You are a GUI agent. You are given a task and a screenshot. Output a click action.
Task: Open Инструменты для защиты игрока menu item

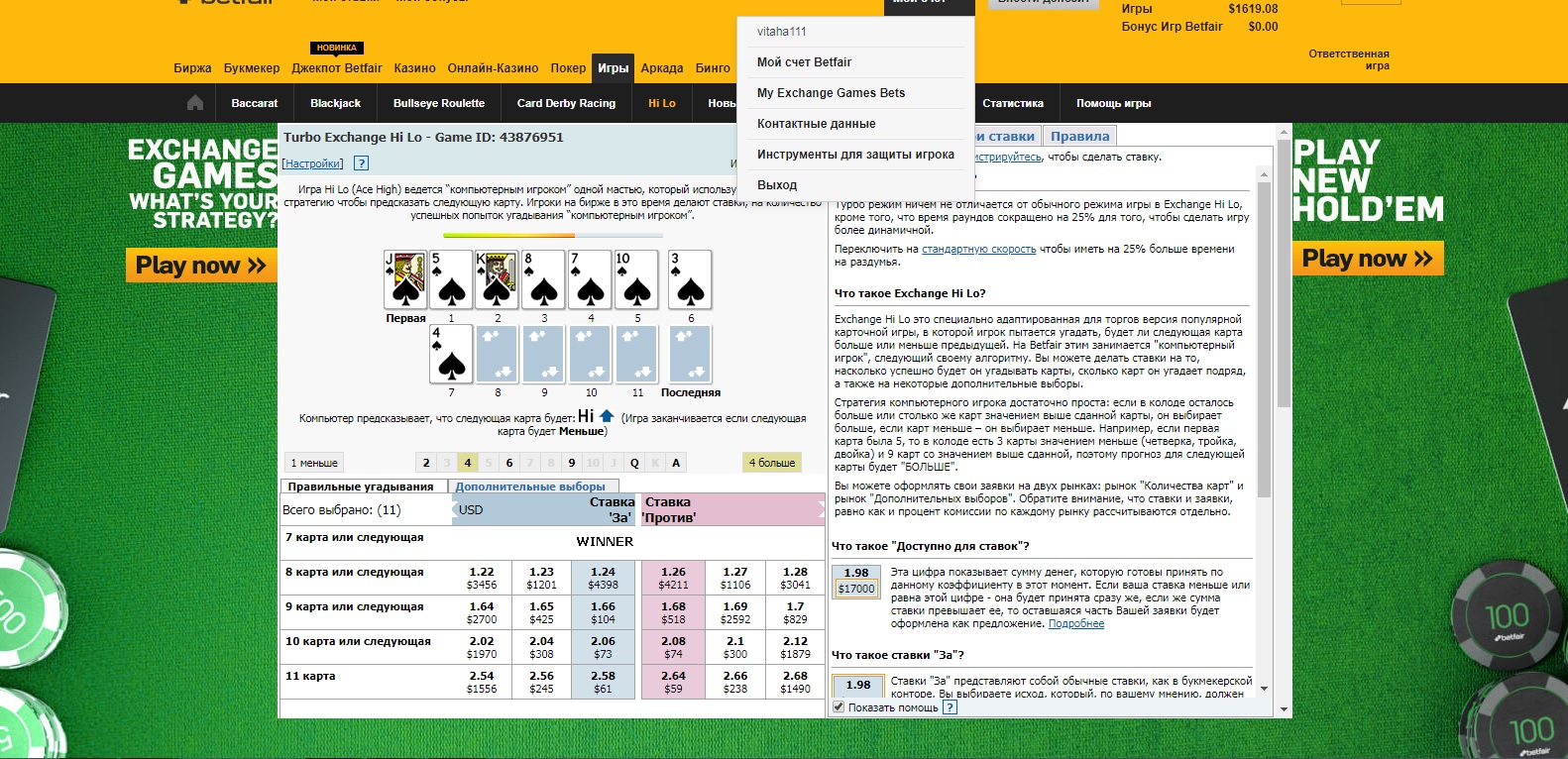pyautogui.click(x=855, y=155)
